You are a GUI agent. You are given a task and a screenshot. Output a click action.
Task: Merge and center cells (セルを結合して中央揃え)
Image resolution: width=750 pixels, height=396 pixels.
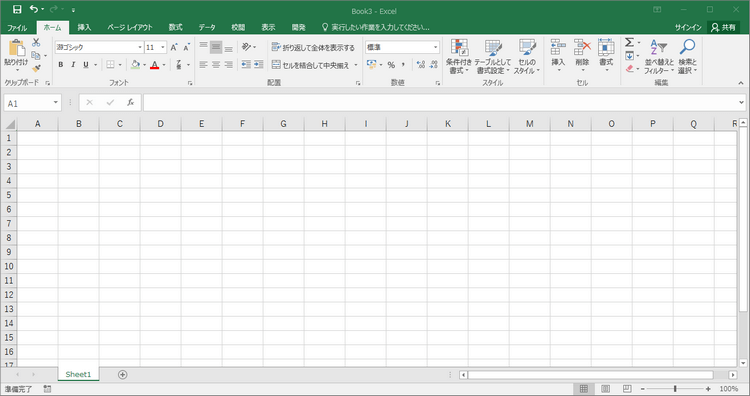pyautogui.click(x=311, y=65)
